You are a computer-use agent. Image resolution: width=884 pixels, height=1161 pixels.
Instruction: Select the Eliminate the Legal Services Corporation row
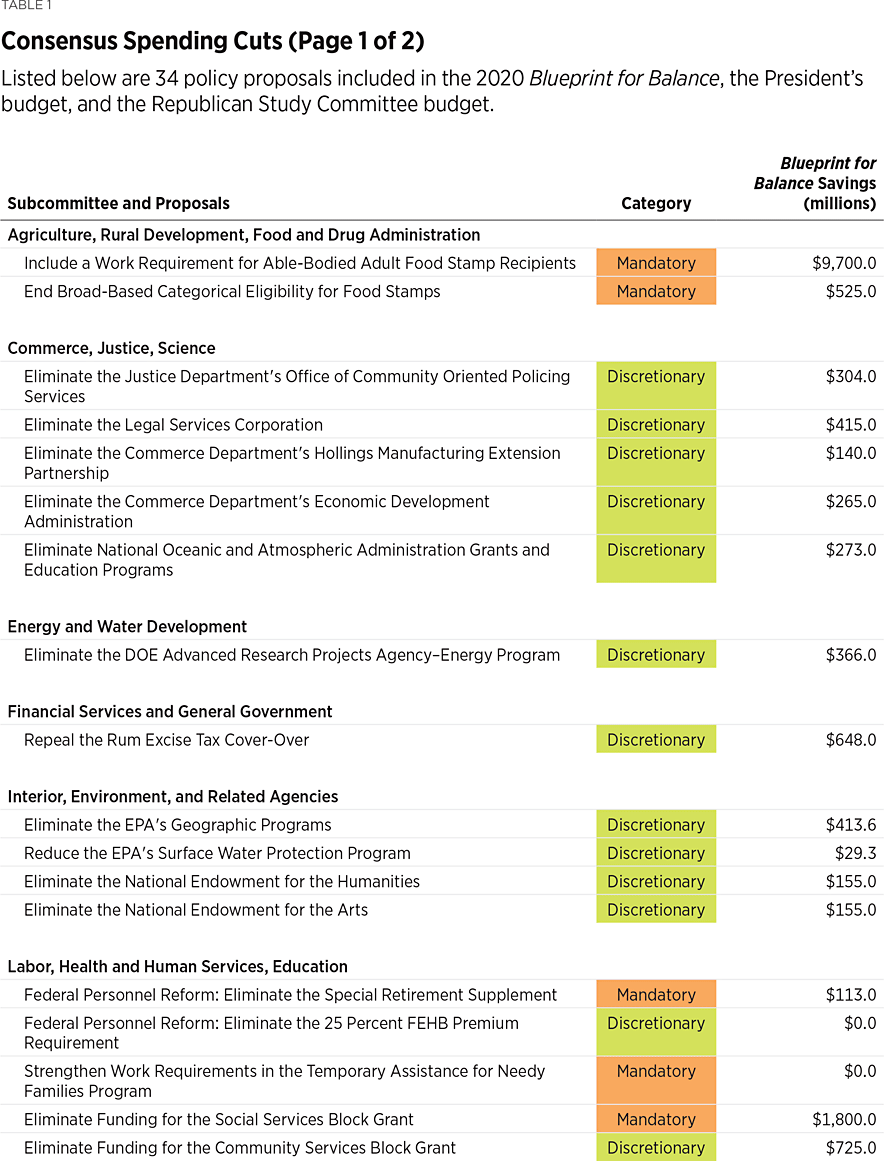(173, 425)
